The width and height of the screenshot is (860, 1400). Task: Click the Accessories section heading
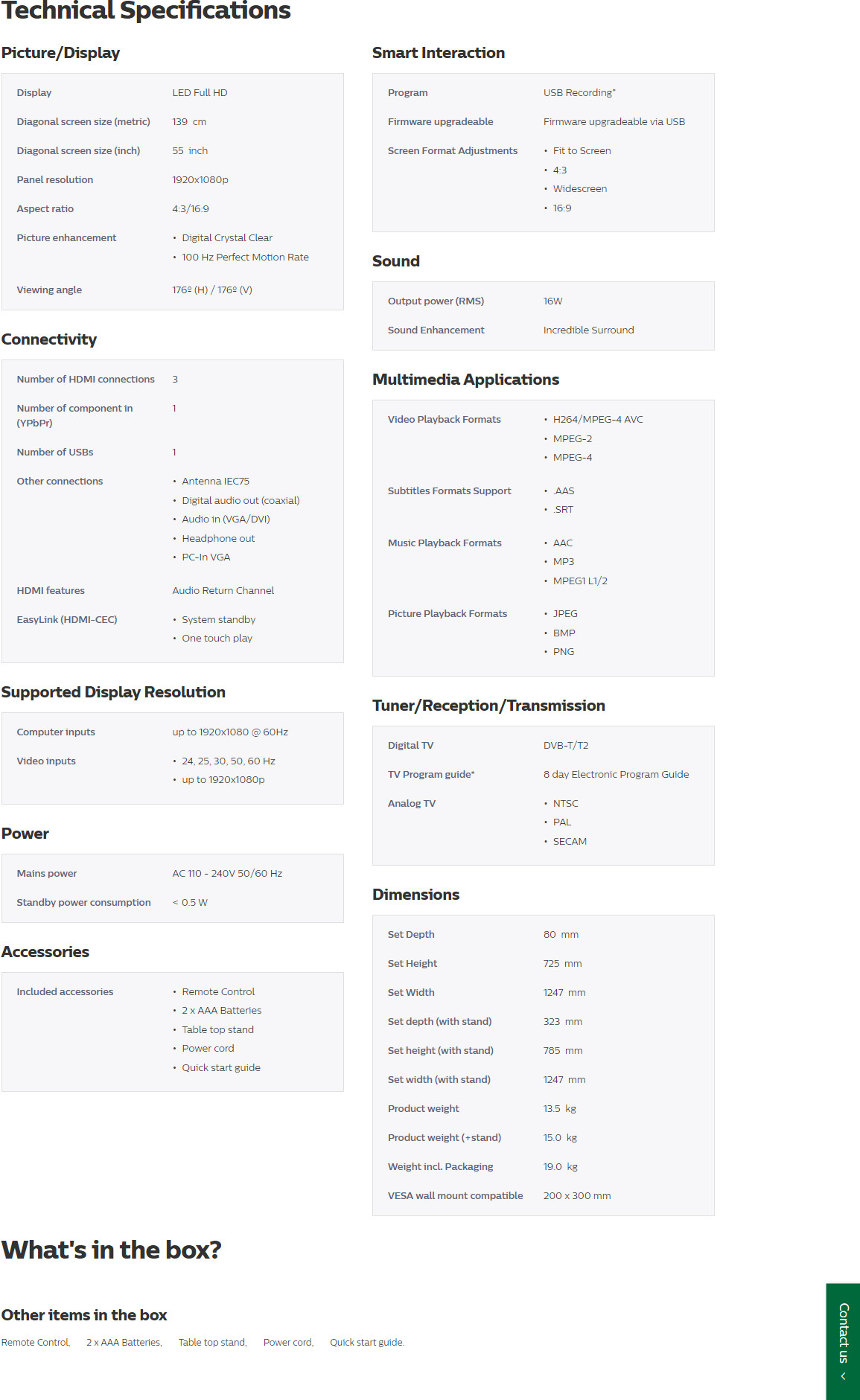45,952
